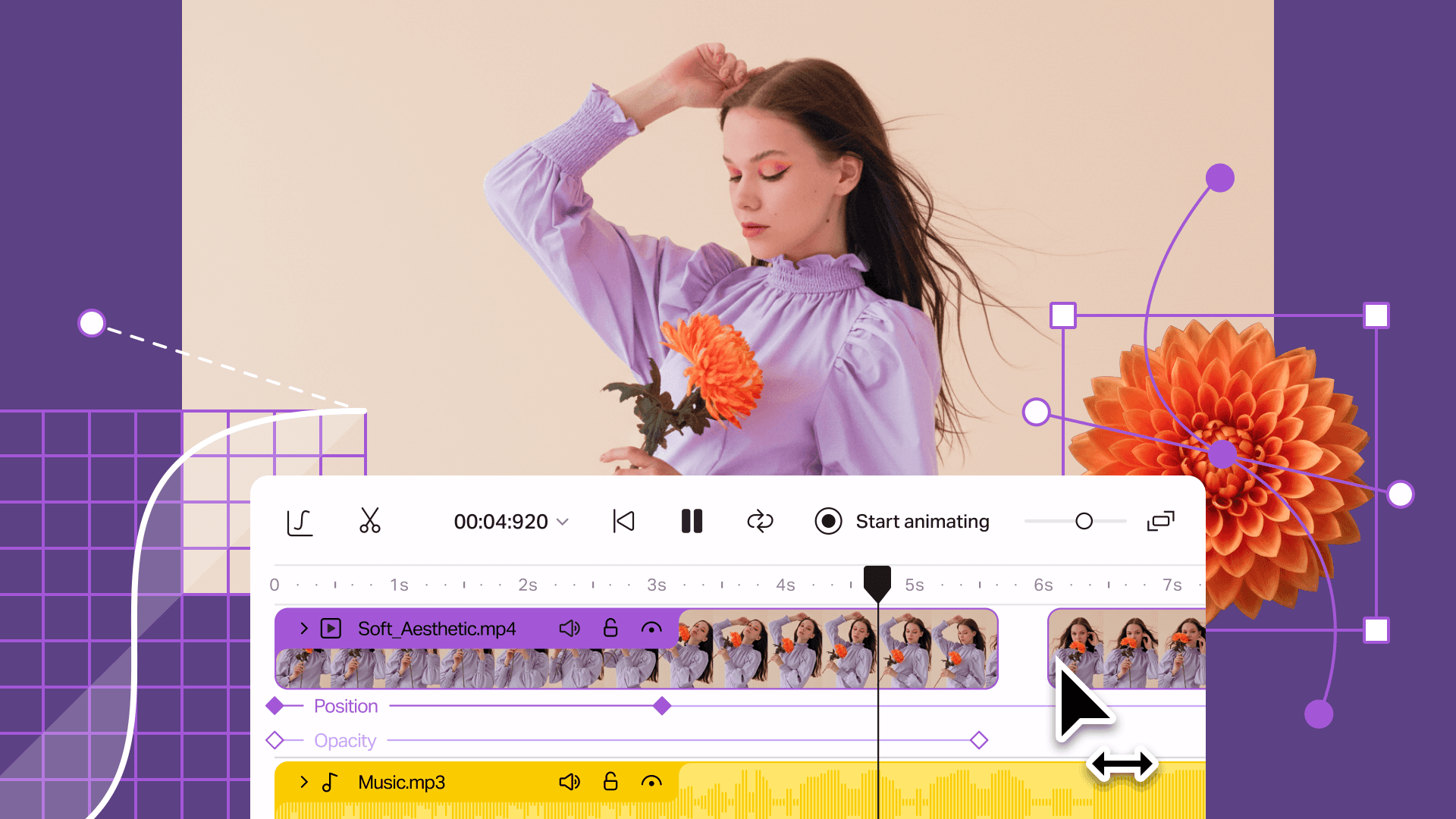The height and width of the screenshot is (819, 1456).
Task: Toggle lock on Music.mp3 track
Action: coord(610,781)
